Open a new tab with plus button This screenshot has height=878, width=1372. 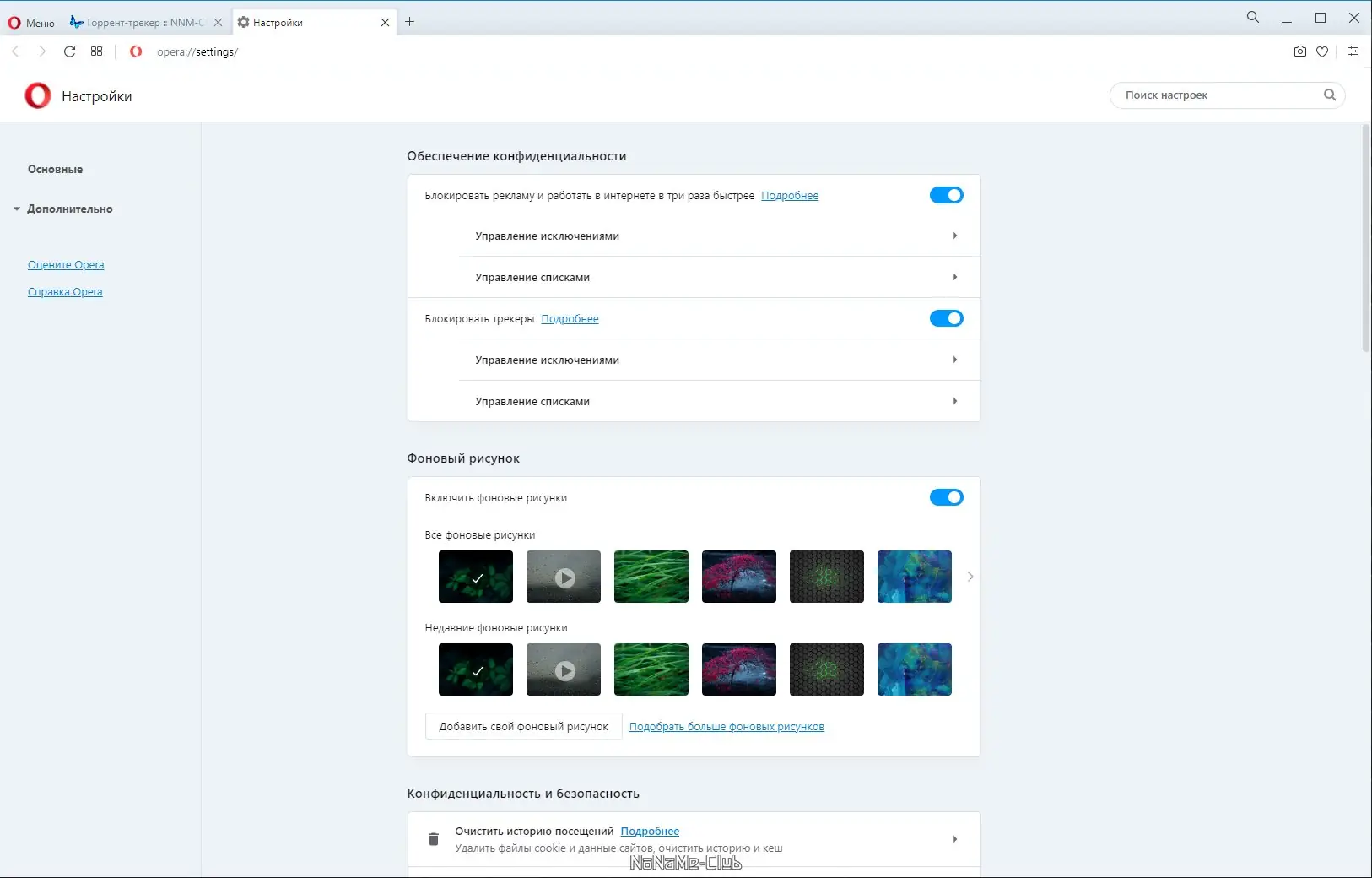point(410,22)
